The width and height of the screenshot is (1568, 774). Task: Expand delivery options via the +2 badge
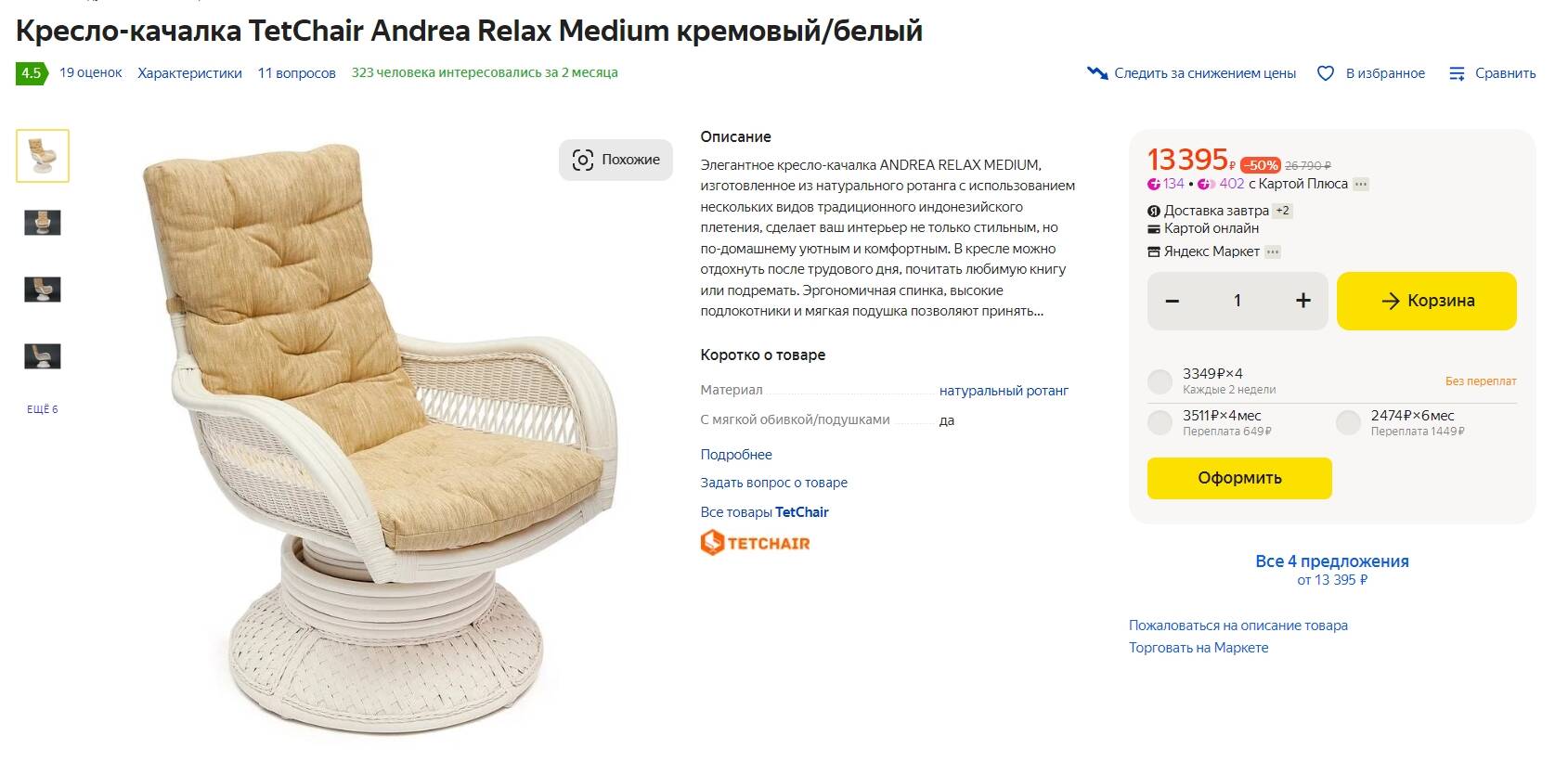pos(1282,211)
